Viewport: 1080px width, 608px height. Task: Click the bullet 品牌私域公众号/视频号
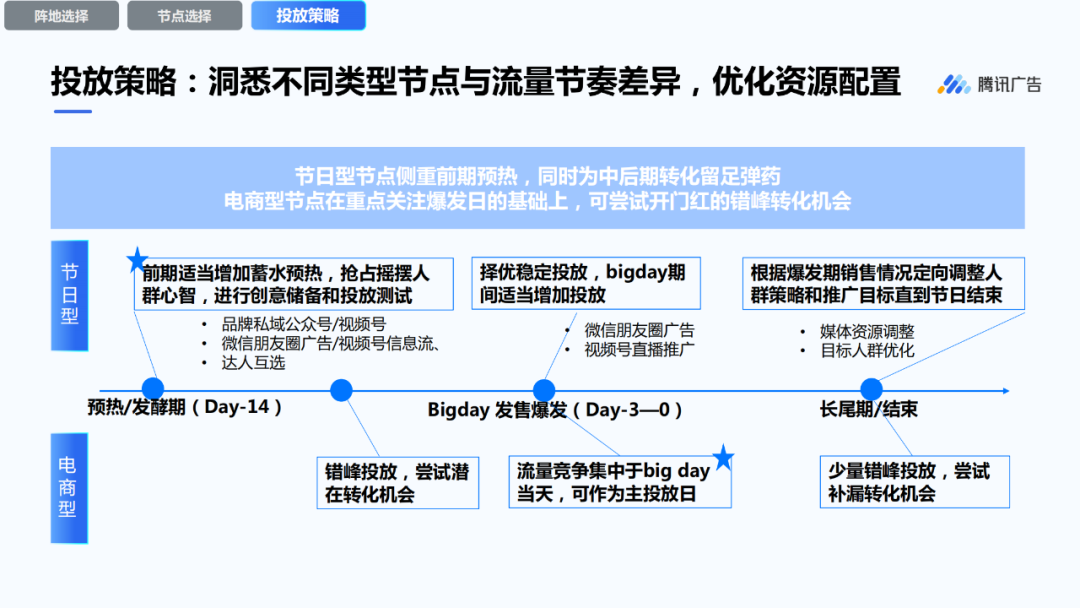[x=304, y=324]
